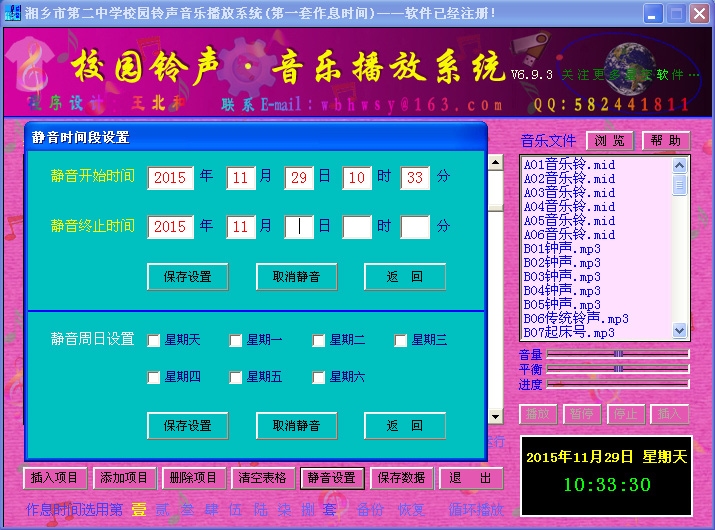The height and width of the screenshot is (530, 715).
Task: Click the empty mute end day field
Action: pos(299,227)
